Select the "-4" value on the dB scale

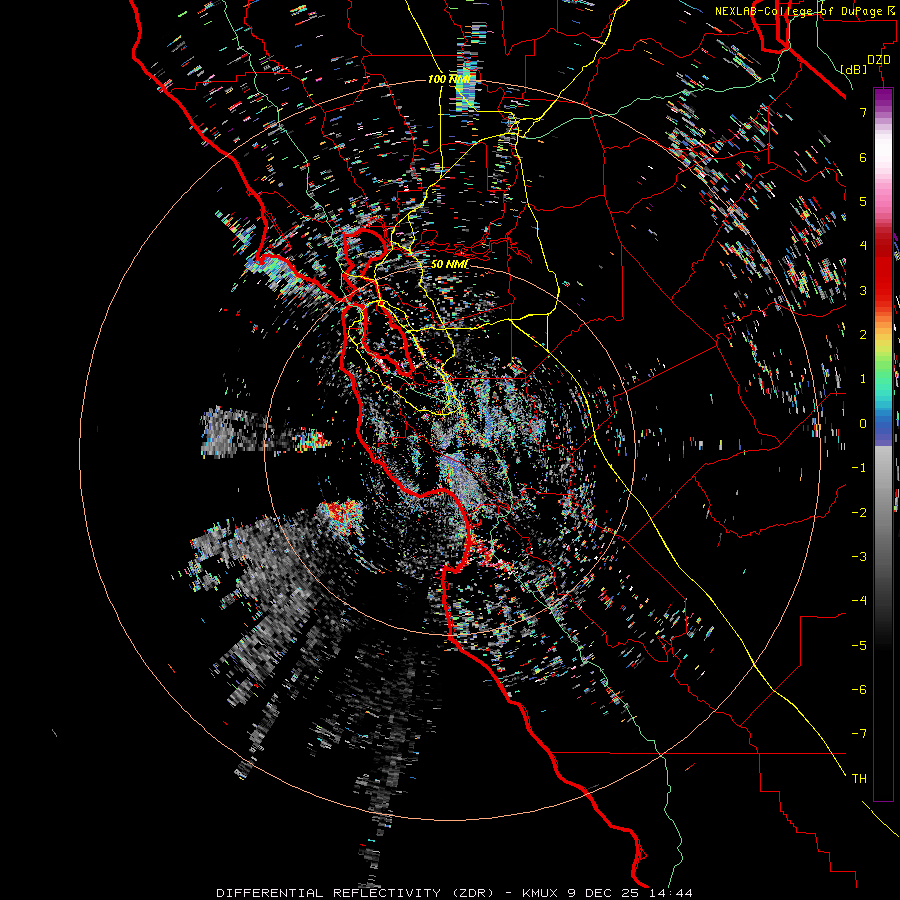(859, 601)
